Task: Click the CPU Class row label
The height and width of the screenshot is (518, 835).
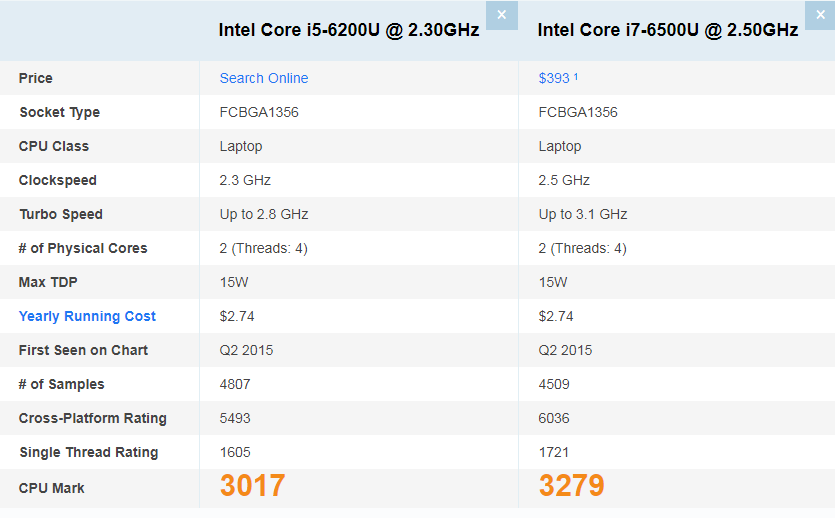Action: point(54,146)
